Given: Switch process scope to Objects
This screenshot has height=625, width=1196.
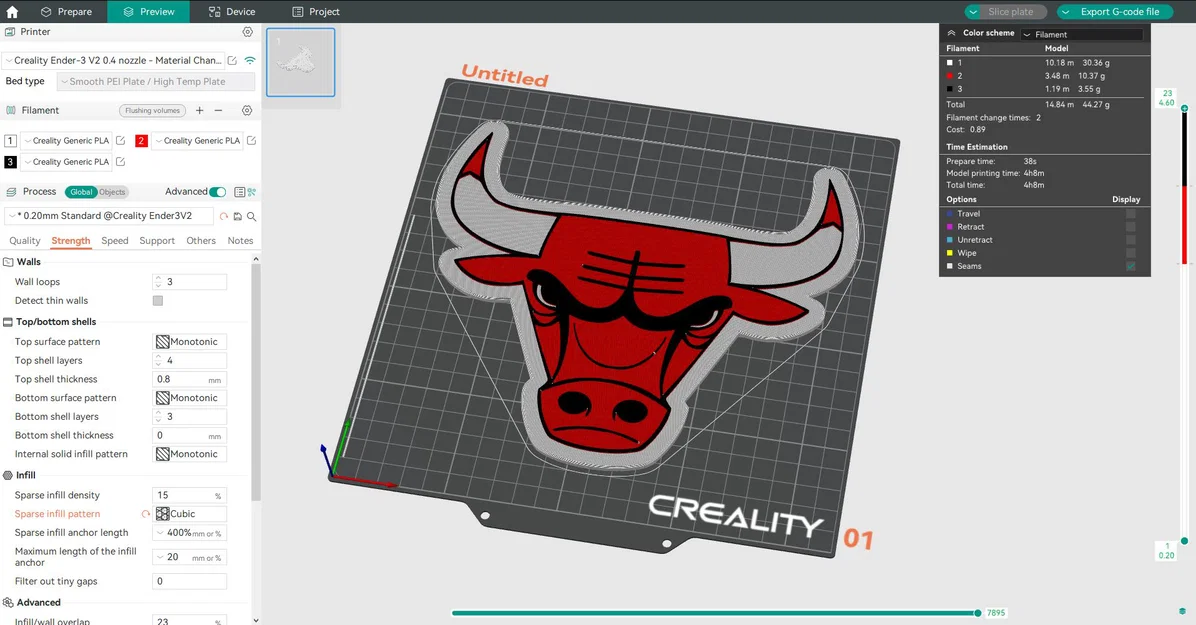Looking at the screenshot, I should [x=112, y=192].
